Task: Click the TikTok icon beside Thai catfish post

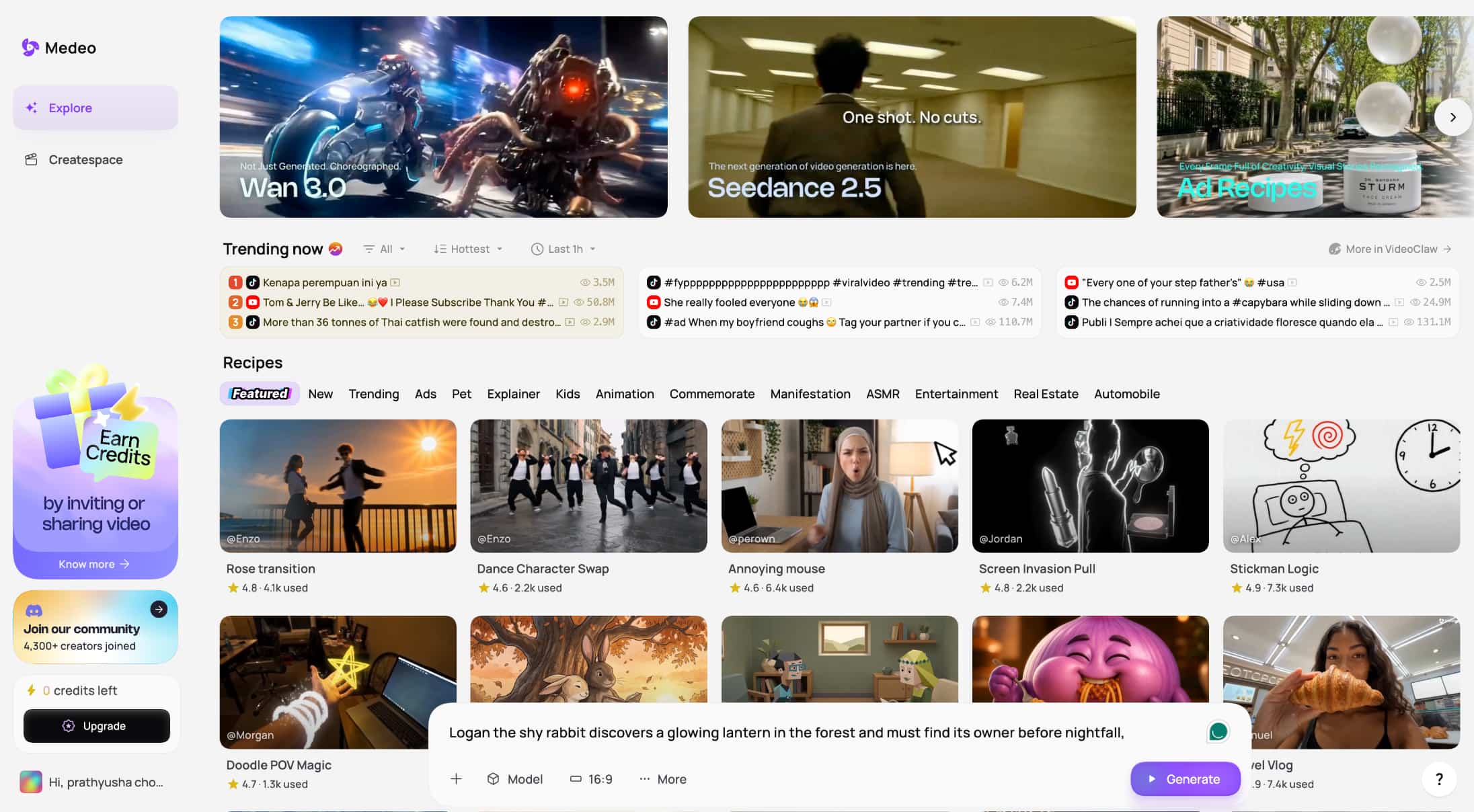Action: coord(253,322)
